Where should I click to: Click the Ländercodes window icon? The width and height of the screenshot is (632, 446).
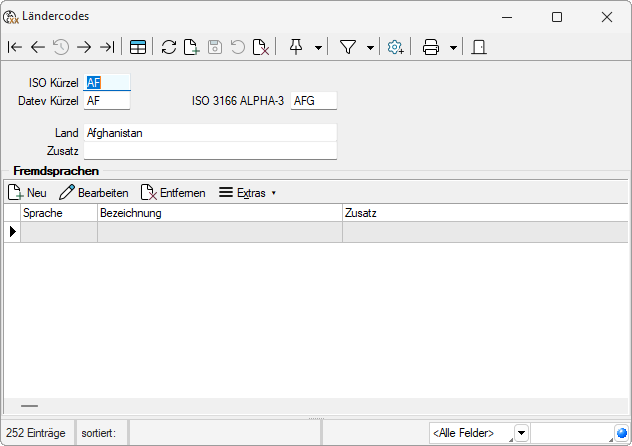(x=11, y=17)
